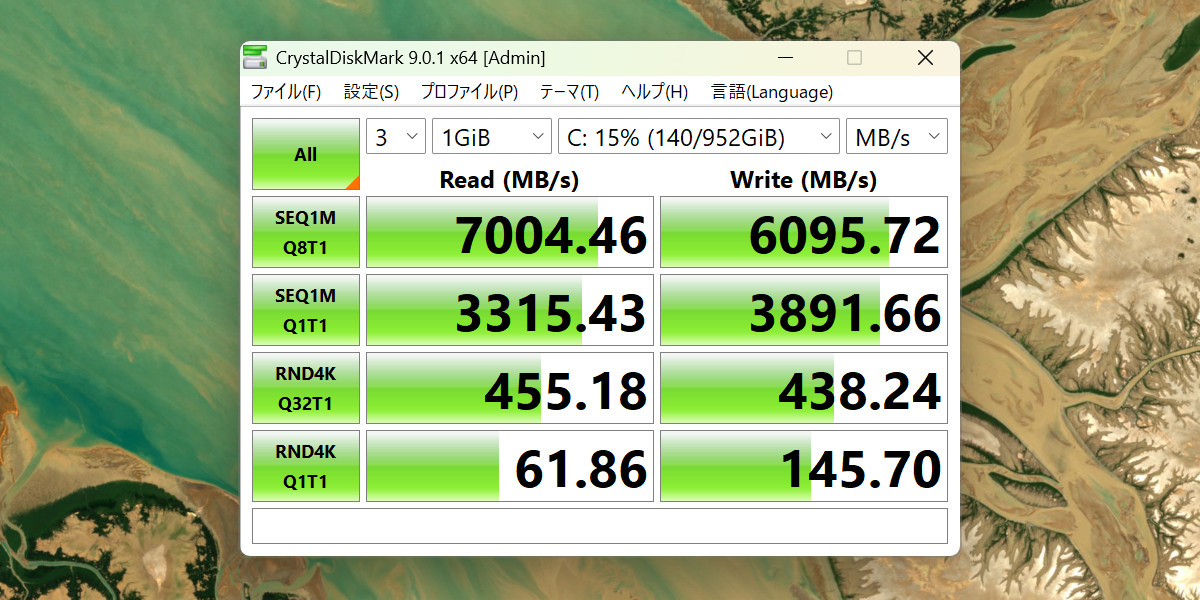Select the プロファイル(P) menu
This screenshot has width=1200, height=600.
pos(469,92)
